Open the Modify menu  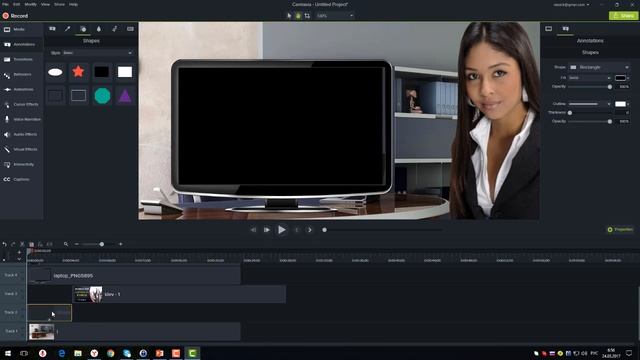(31, 4)
